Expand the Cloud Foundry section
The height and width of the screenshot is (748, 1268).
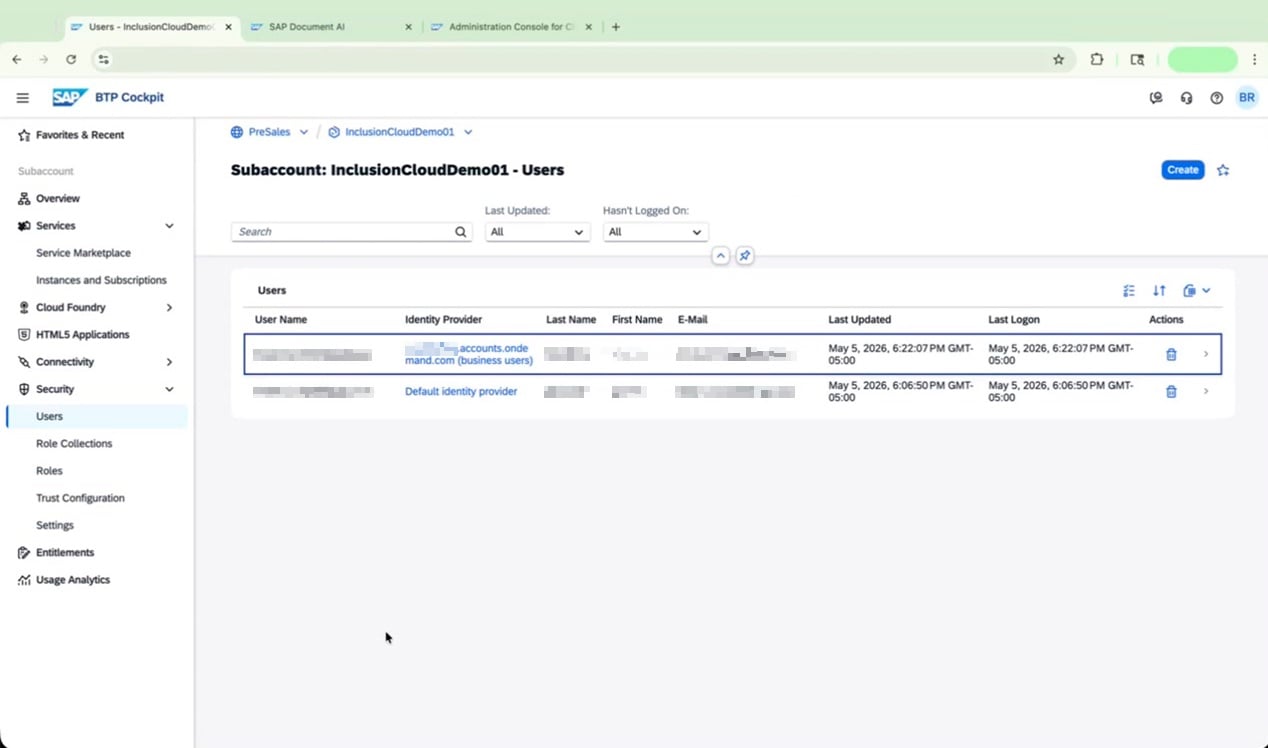tap(169, 308)
